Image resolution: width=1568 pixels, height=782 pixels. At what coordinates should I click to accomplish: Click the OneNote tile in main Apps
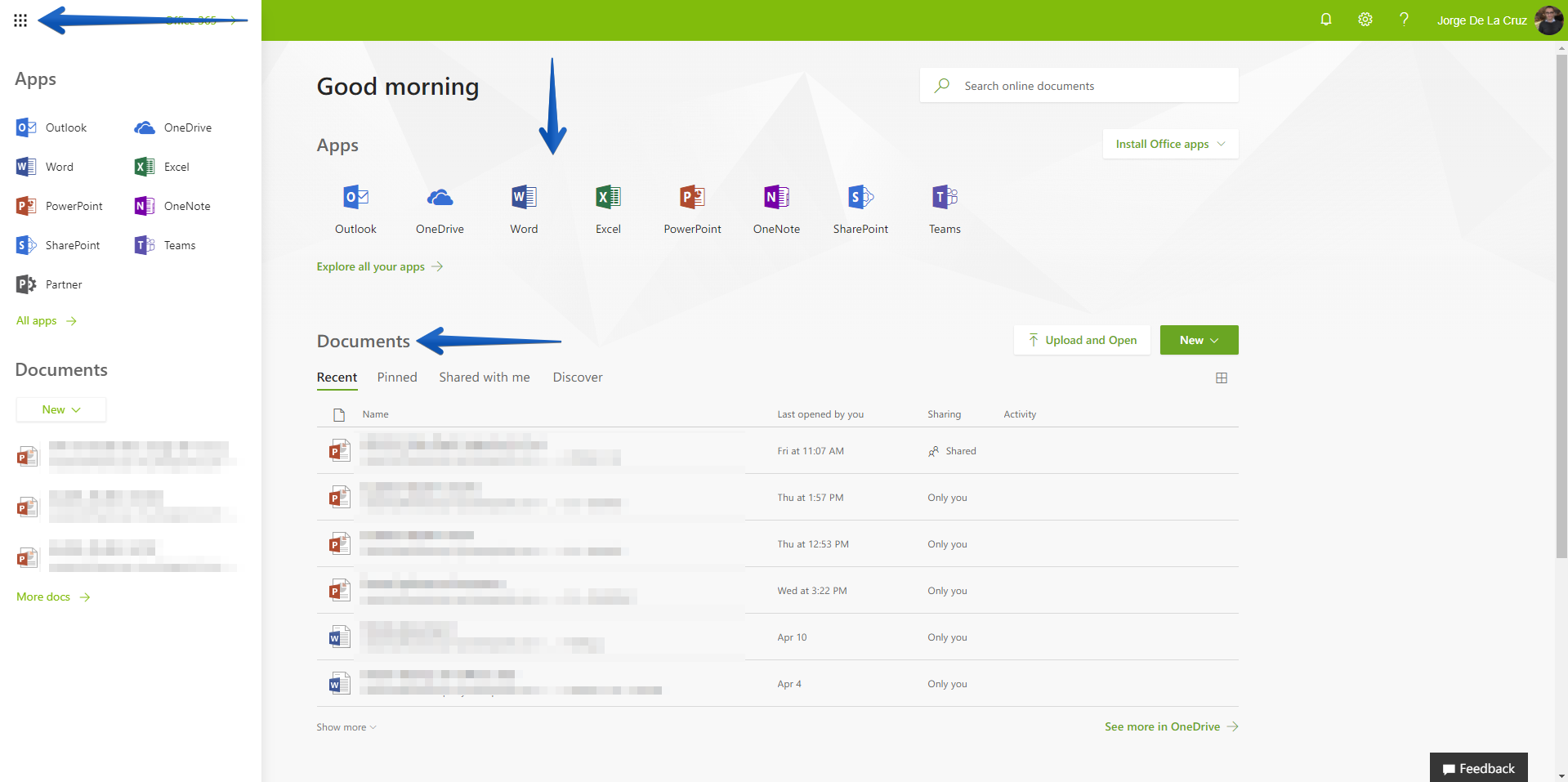(776, 208)
